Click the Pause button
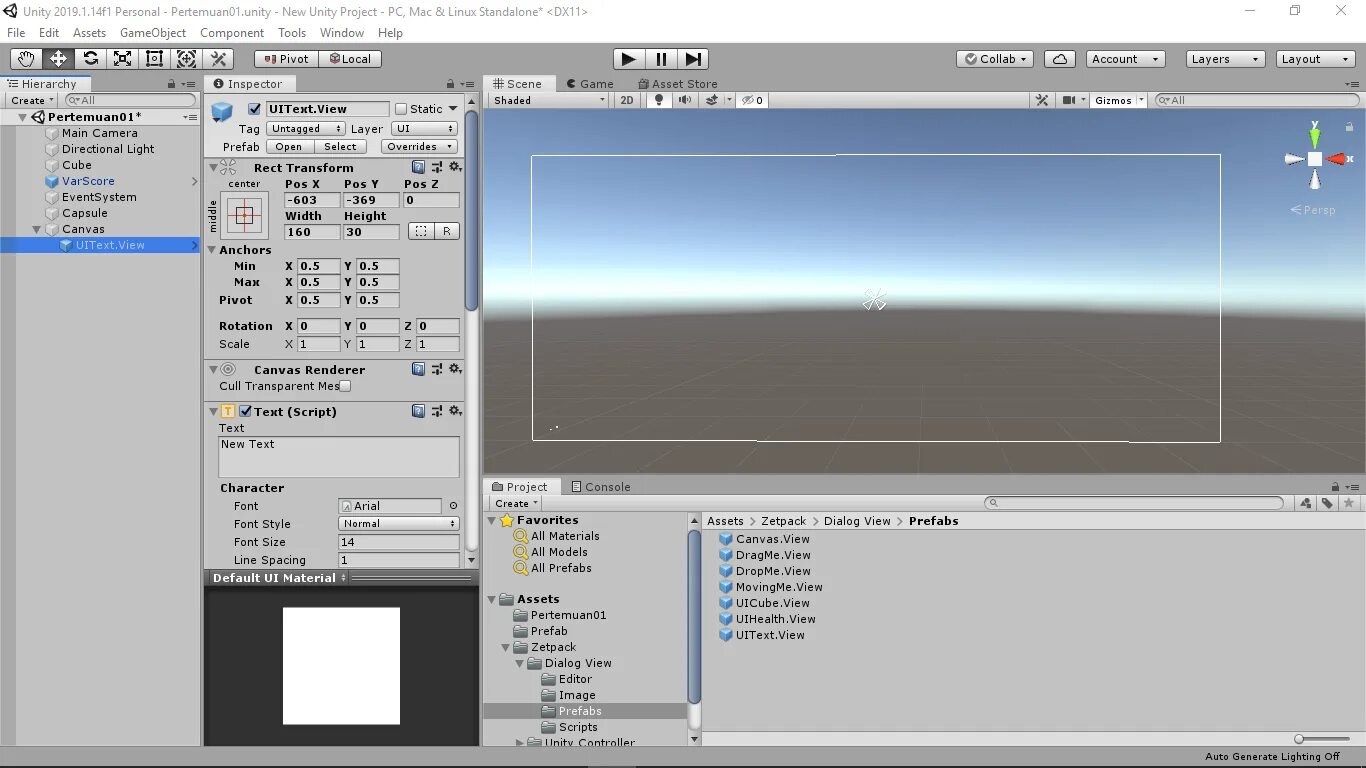This screenshot has height=768, width=1366. tap(660, 59)
